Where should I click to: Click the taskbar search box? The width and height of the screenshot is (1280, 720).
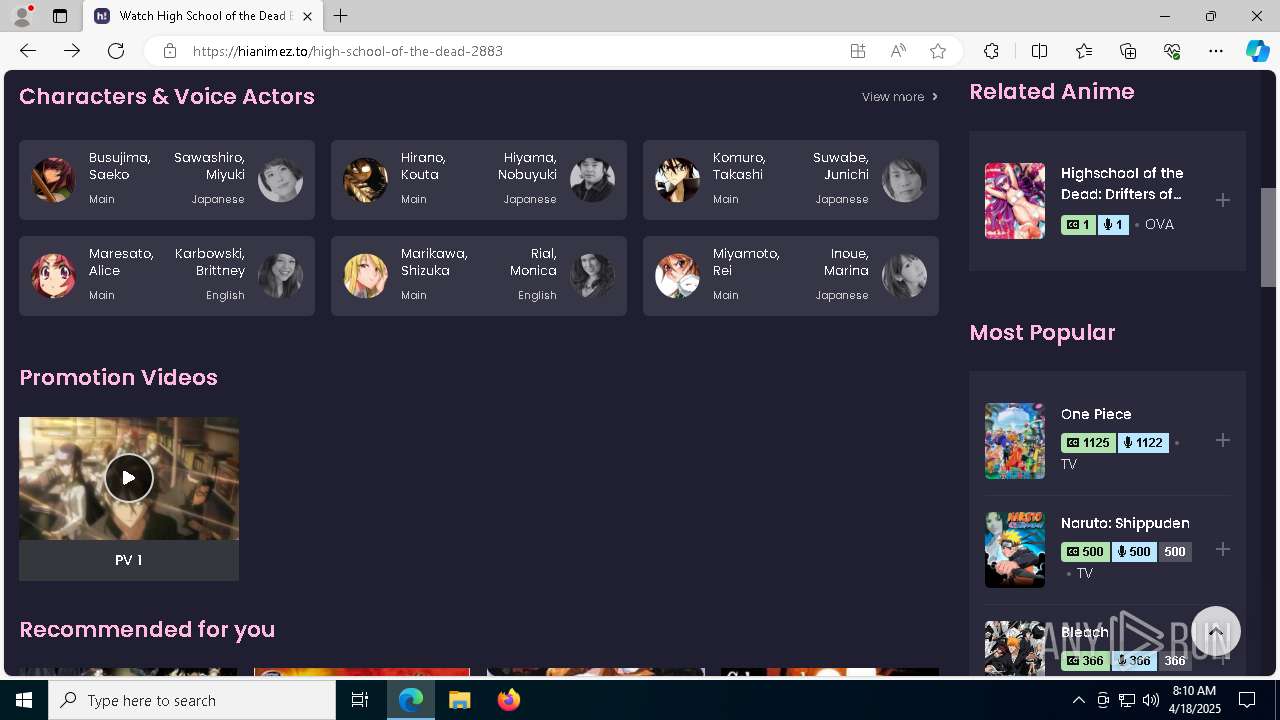pyautogui.click(x=192, y=700)
